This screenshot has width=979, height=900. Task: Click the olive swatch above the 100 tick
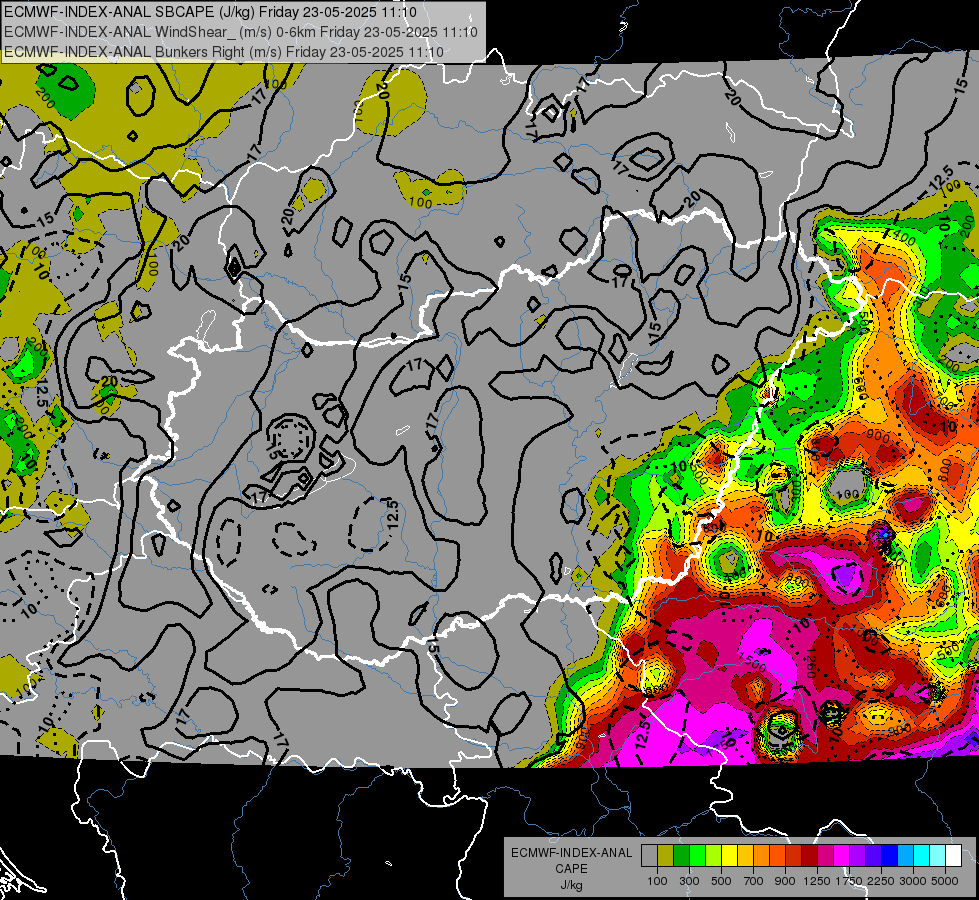pos(666,856)
